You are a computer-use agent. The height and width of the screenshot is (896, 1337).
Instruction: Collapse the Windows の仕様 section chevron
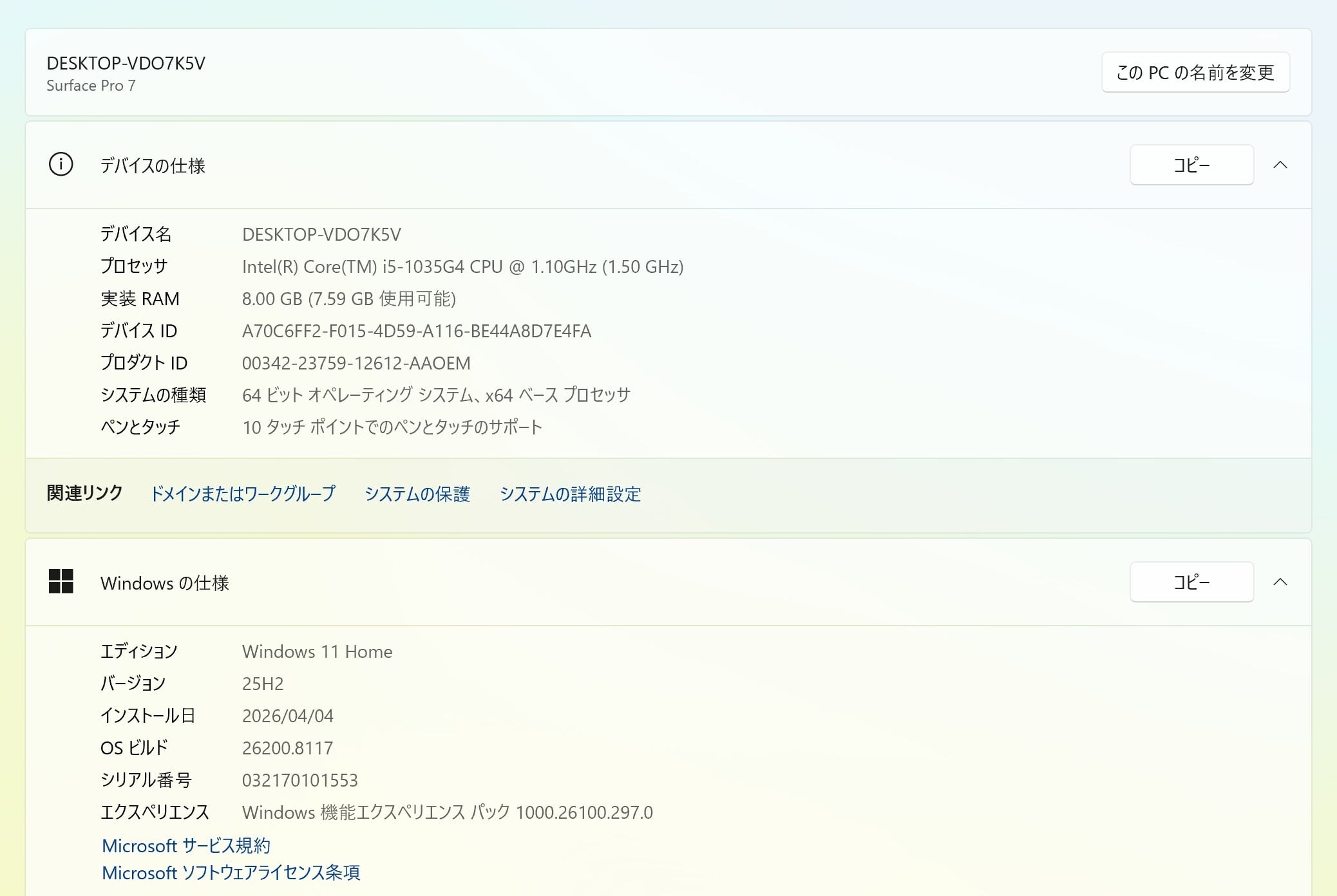click(1280, 582)
